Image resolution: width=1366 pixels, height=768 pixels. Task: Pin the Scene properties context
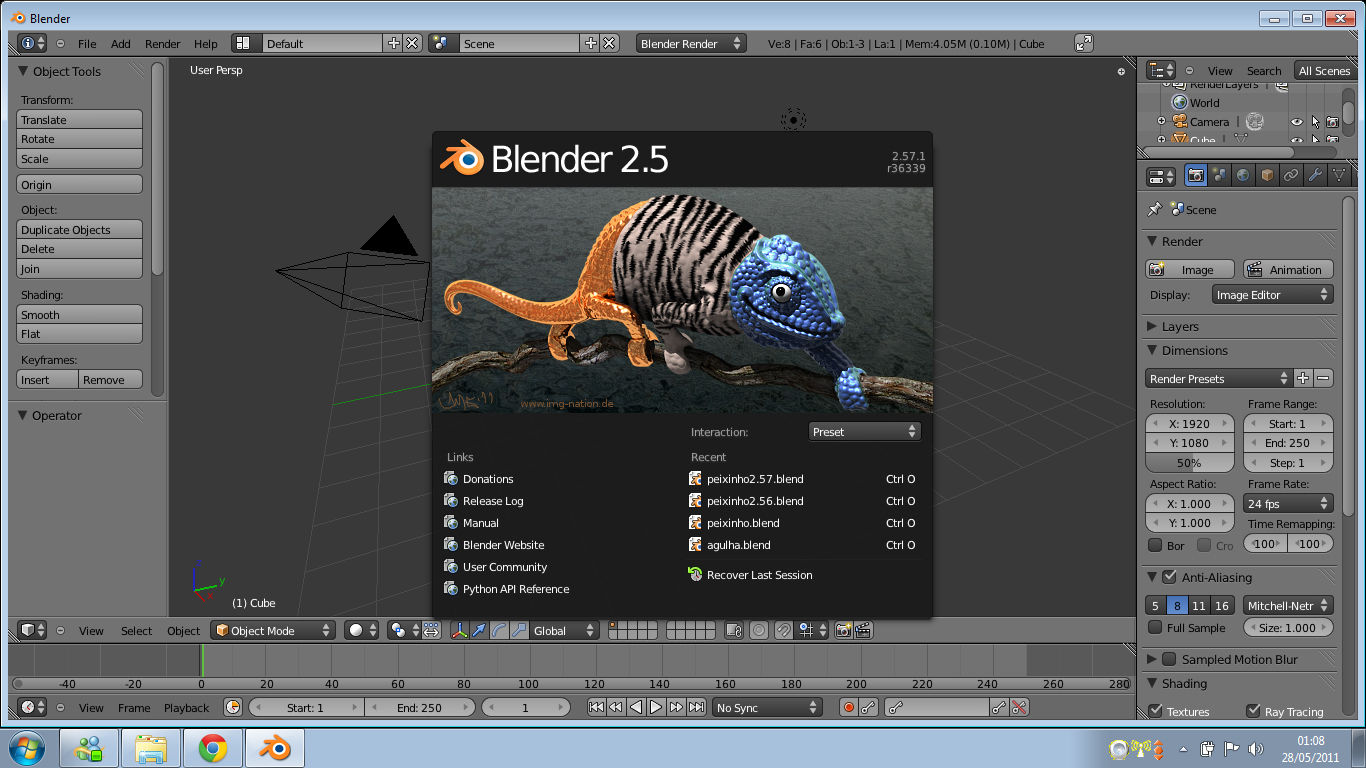tap(1155, 210)
